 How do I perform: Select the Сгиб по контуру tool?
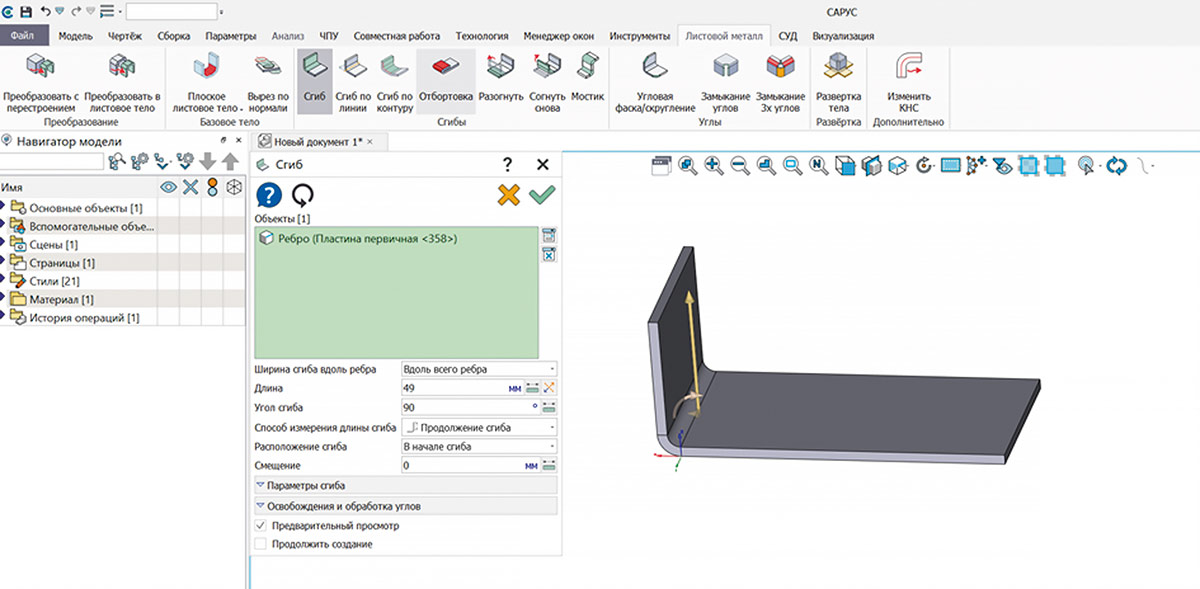pyautogui.click(x=394, y=82)
